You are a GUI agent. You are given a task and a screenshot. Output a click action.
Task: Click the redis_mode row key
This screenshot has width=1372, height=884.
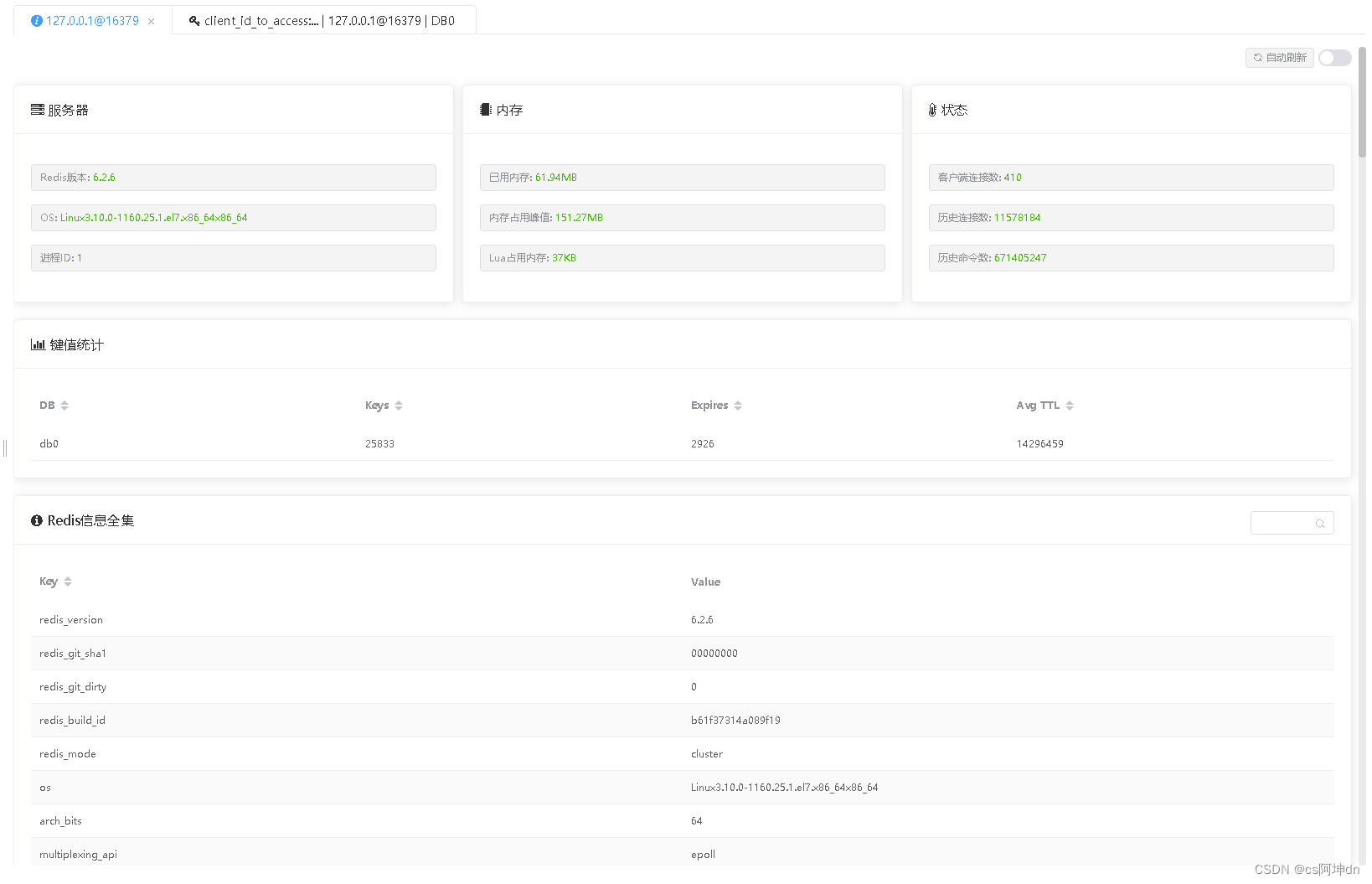(x=68, y=754)
